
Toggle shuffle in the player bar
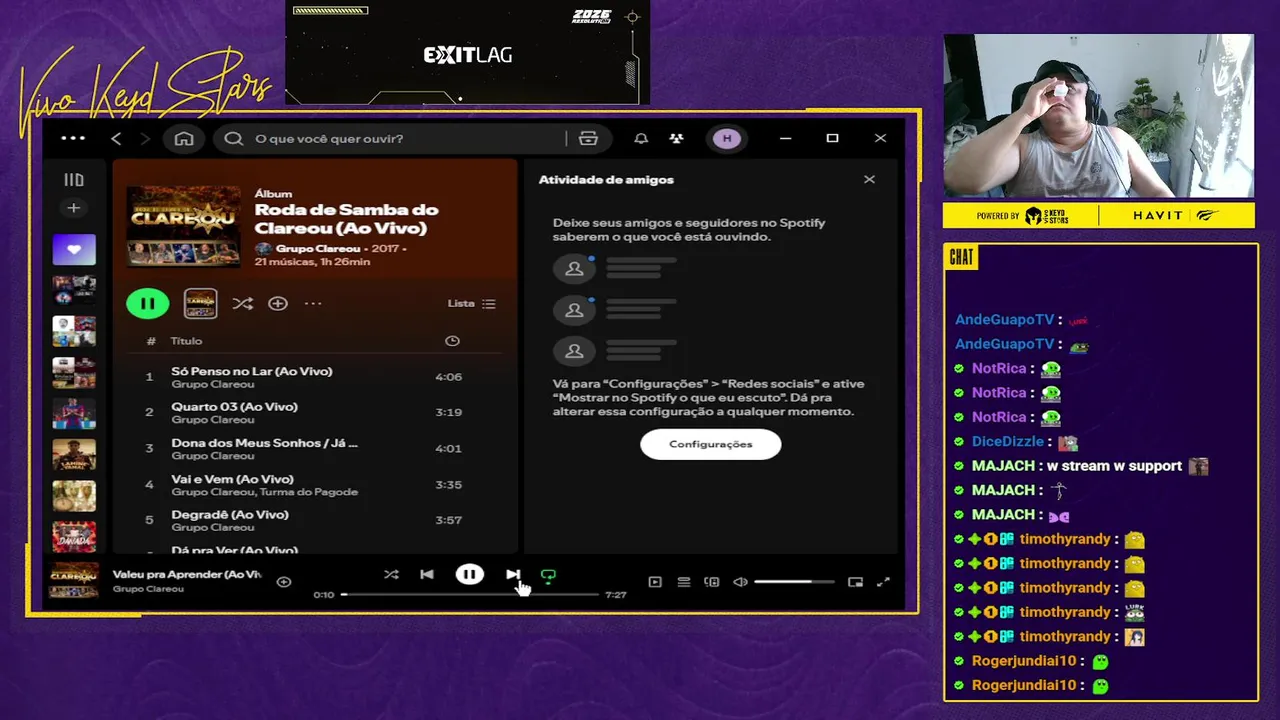click(391, 574)
